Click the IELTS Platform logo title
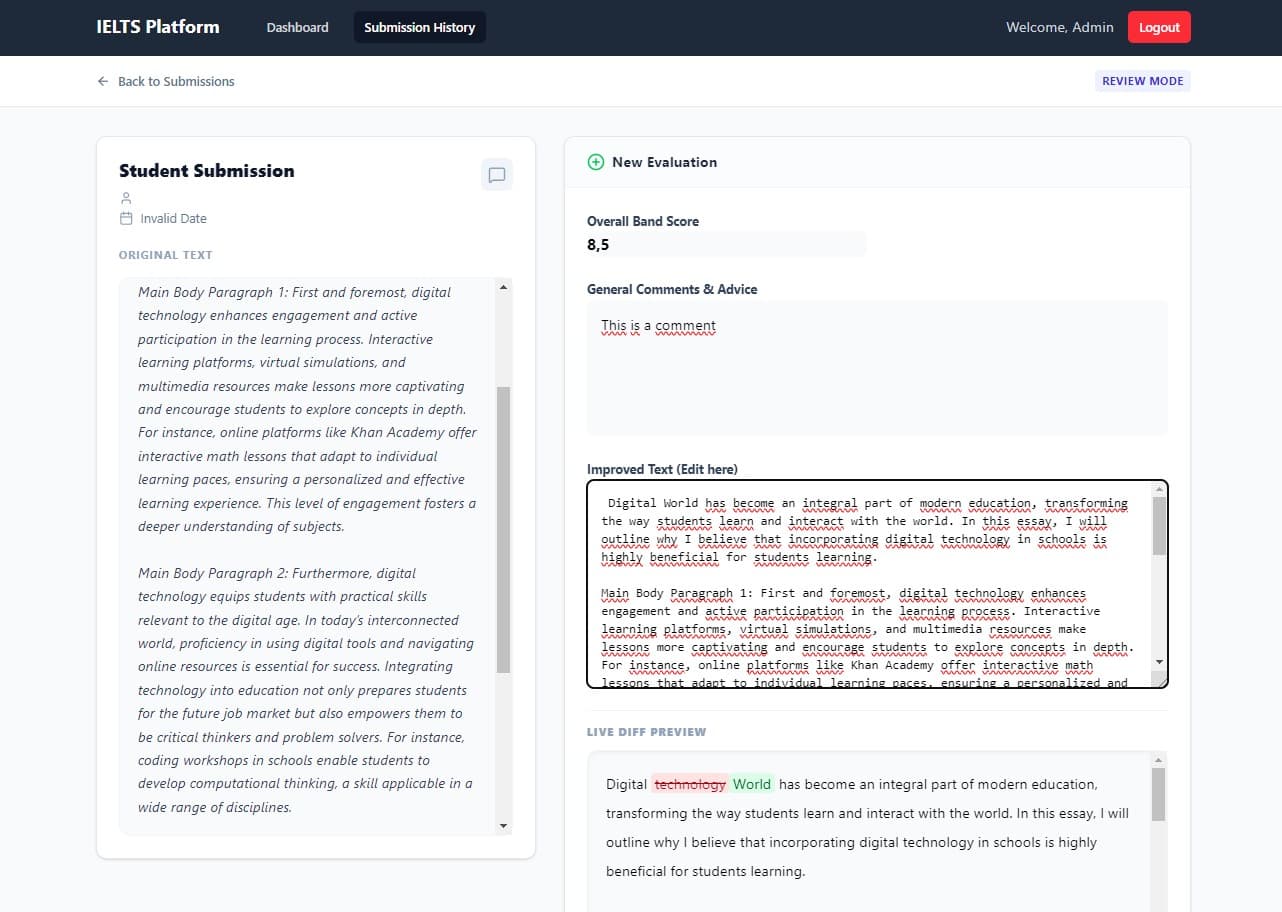 pyautogui.click(x=158, y=27)
